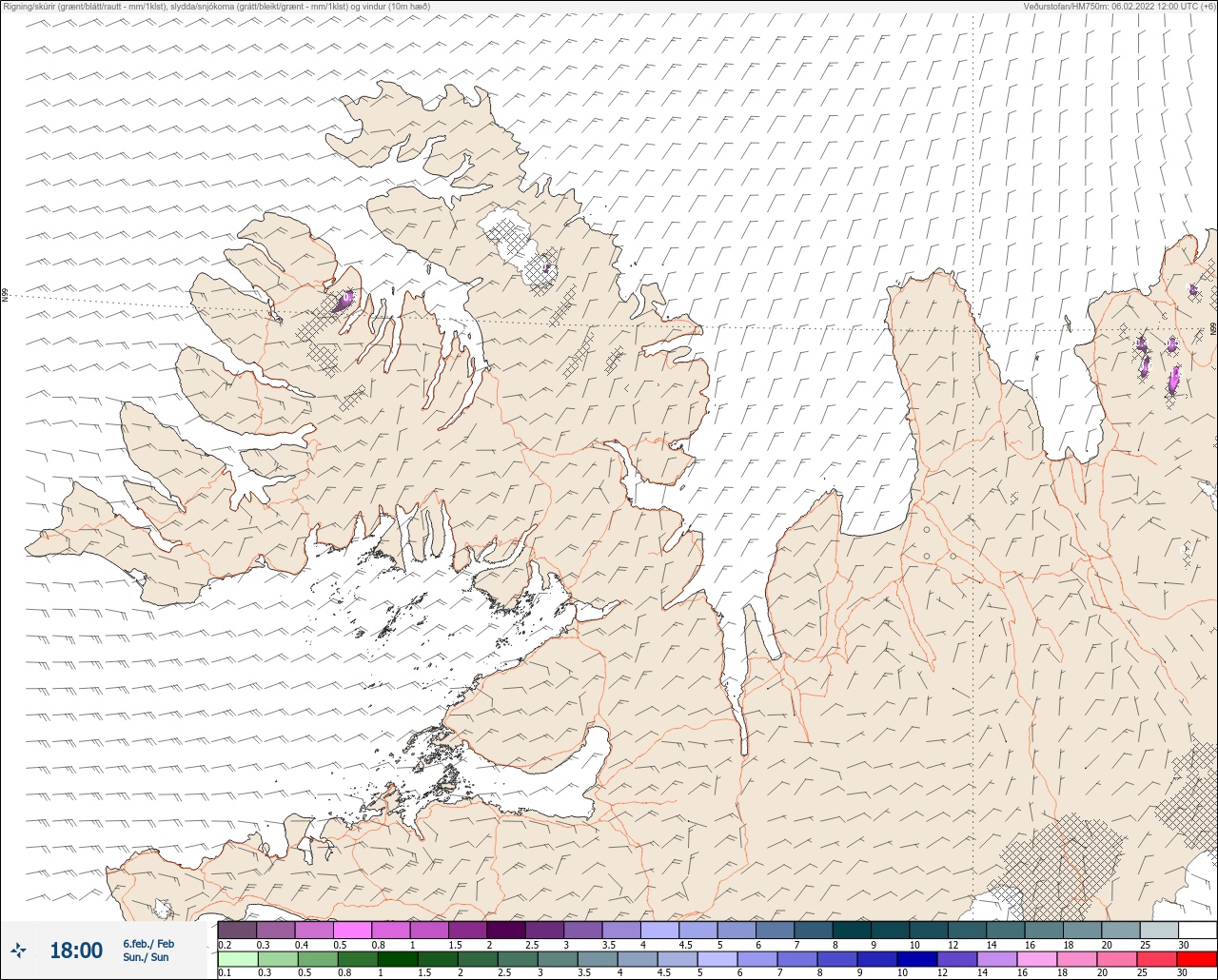The height and width of the screenshot is (980, 1218).
Task: Pick the white 30 swatch, upper legend
Action: (x=1197, y=930)
